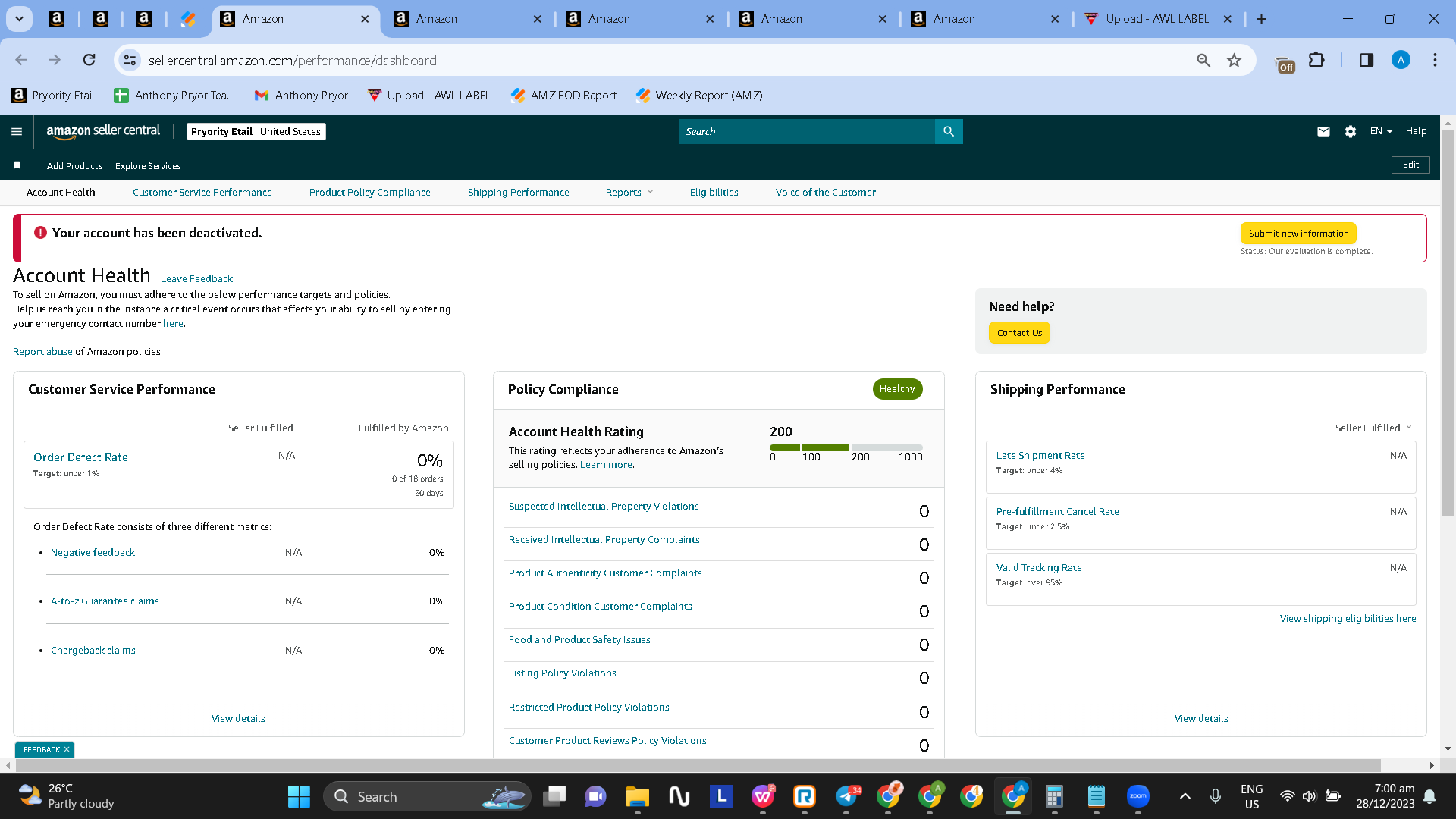Viewport: 1456px width, 819px height.
Task: Open the Customer Service Performance tab
Action: point(202,193)
